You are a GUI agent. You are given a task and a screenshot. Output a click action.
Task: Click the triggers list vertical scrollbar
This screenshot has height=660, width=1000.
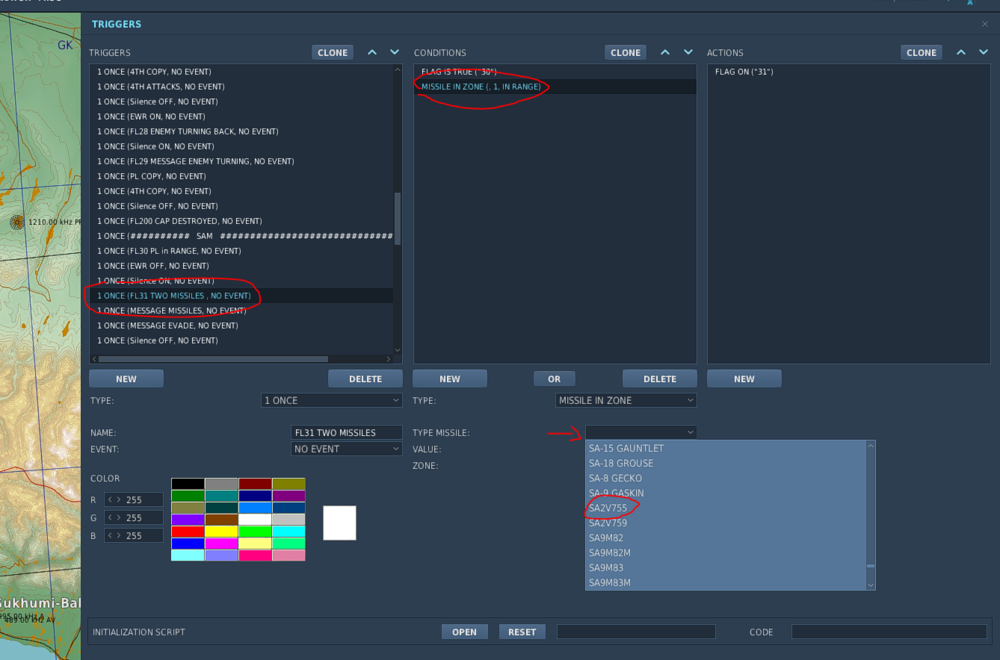[398, 219]
